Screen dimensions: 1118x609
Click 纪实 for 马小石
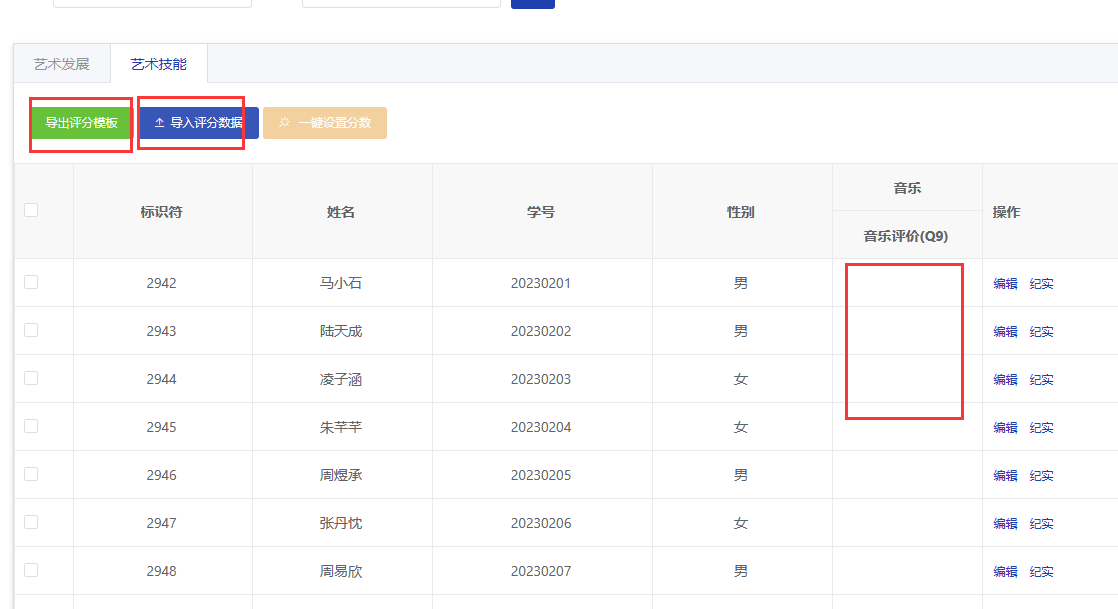[1041, 284]
